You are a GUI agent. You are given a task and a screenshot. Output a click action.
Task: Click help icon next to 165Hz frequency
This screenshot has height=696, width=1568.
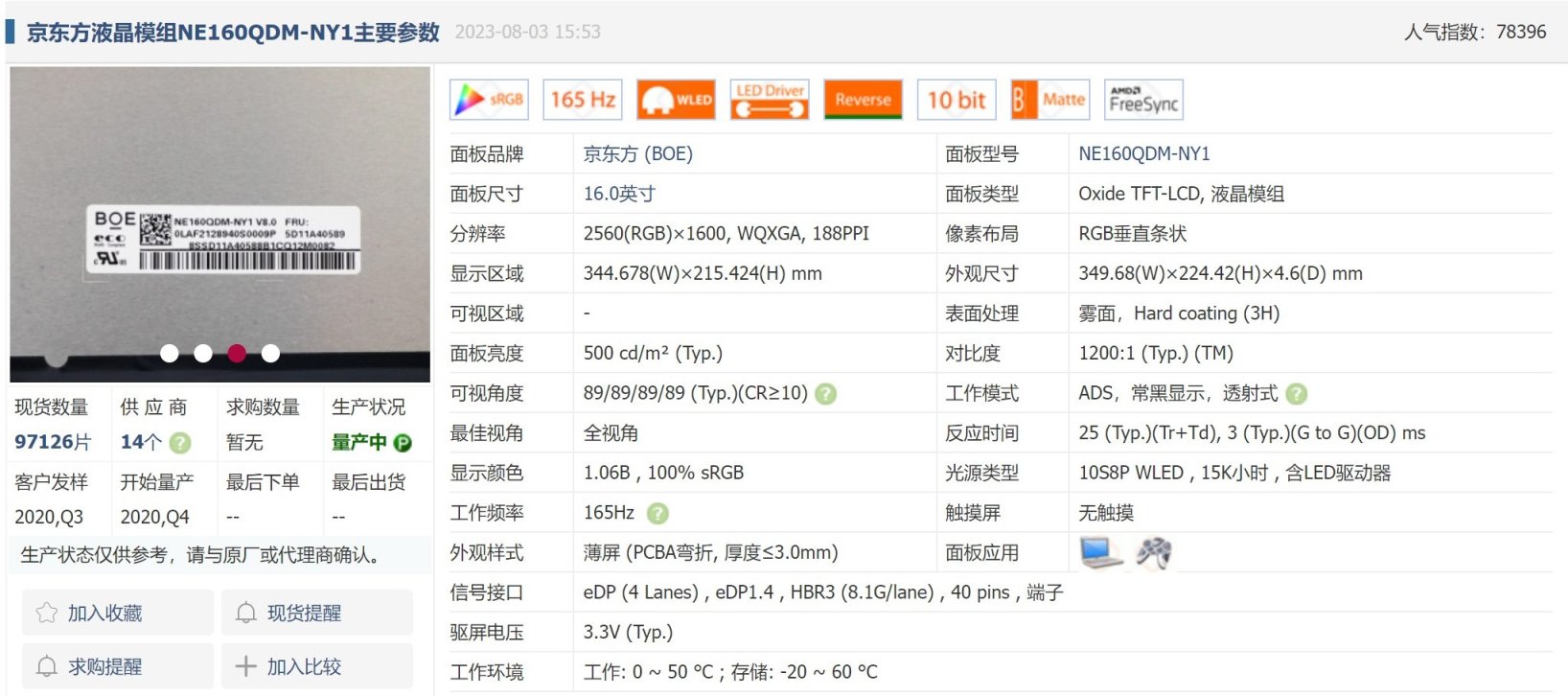(x=657, y=514)
